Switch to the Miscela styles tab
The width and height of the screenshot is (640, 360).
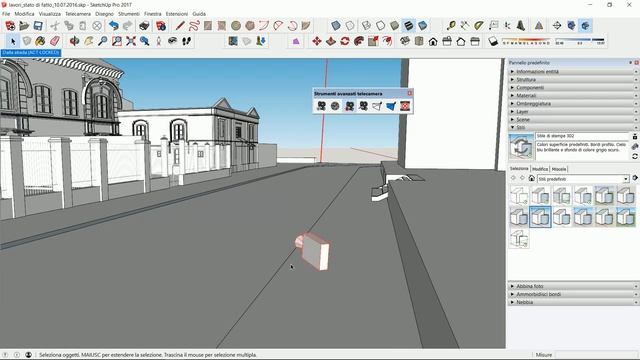(x=559, y=169)
